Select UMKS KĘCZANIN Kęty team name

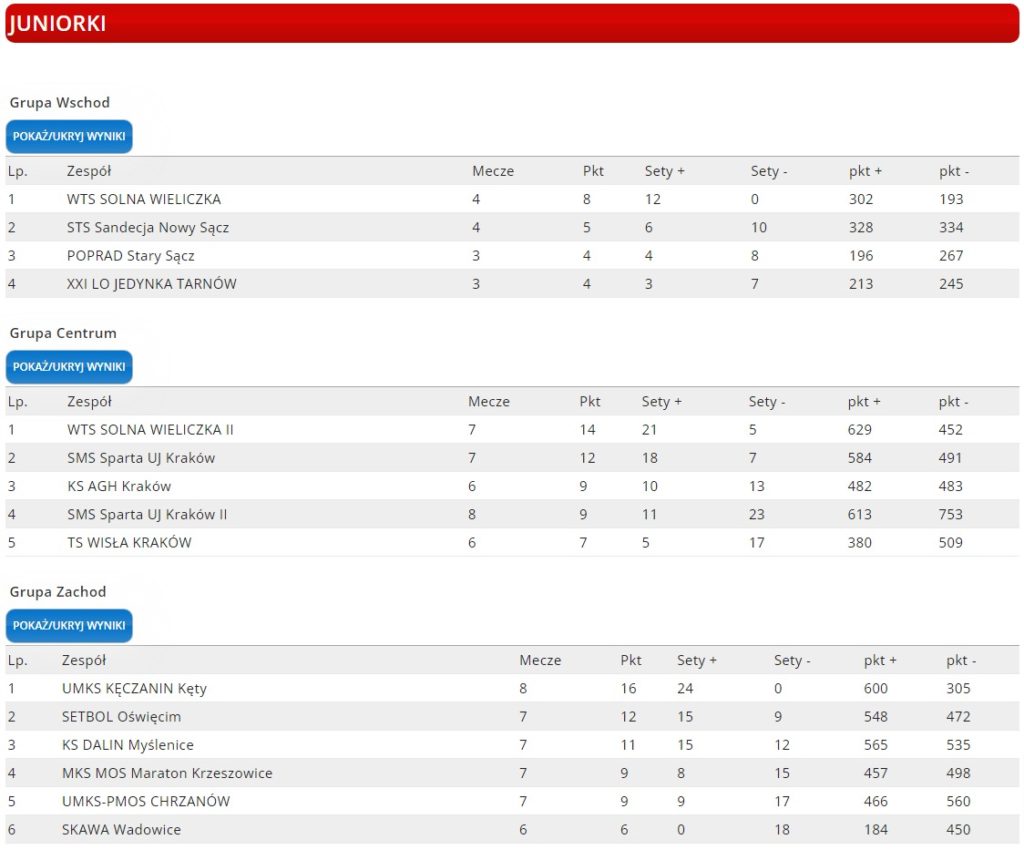coord(135,689)
